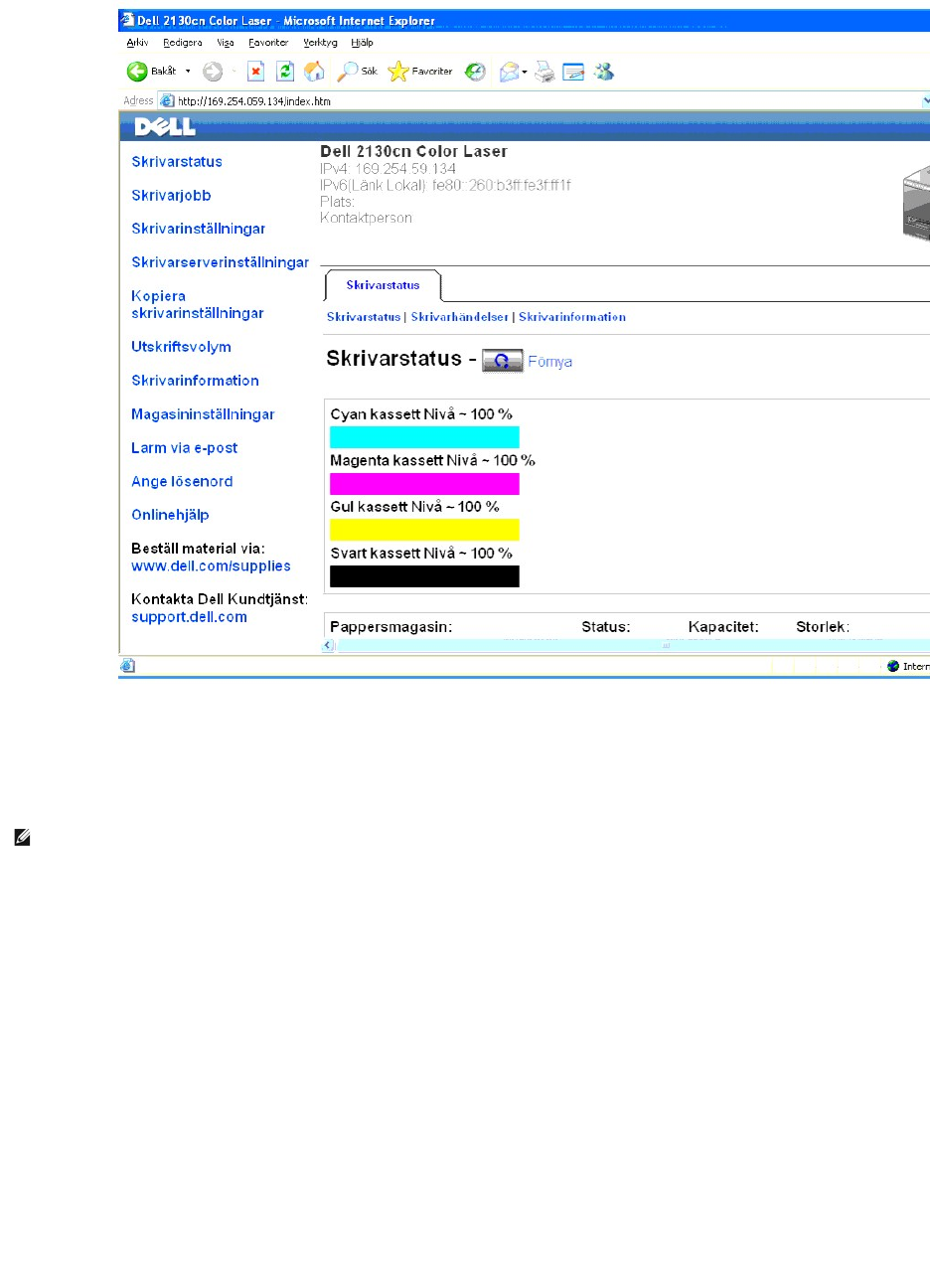Screen dimensions: 930x1288
Task: Open the Visa menu
Action: point(226,43)
